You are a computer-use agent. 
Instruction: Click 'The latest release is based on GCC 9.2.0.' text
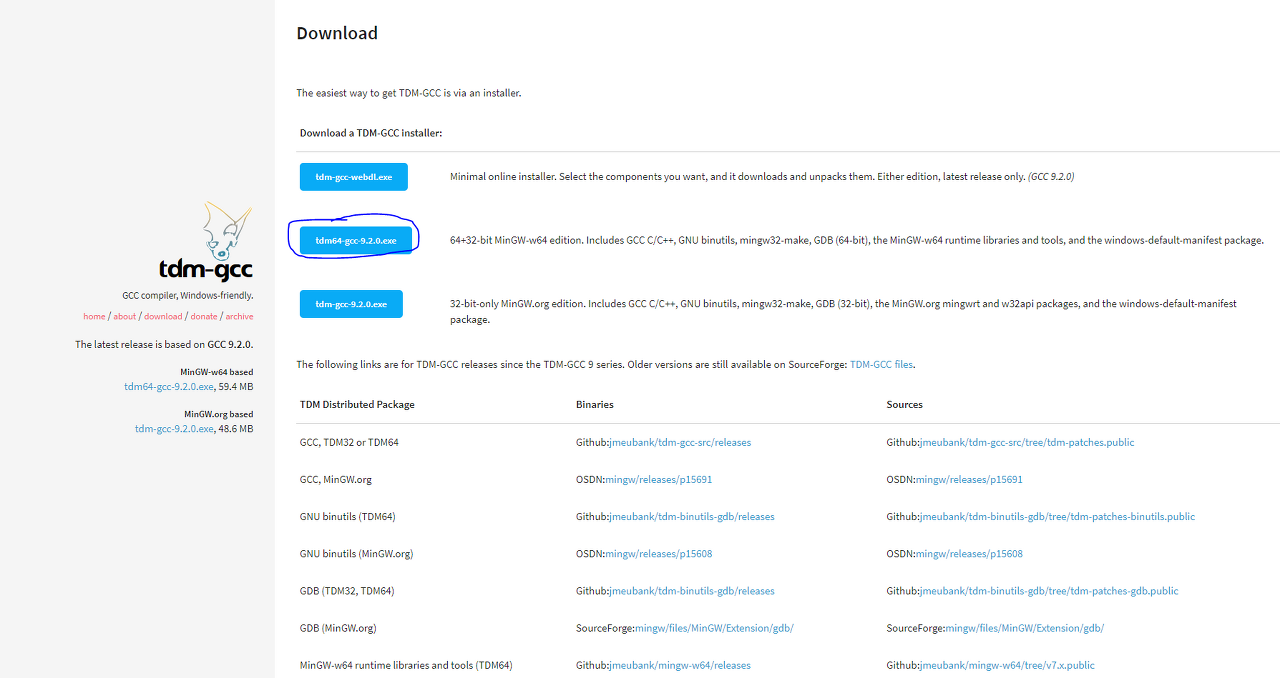pyautogui.click(x=164, y=344)
